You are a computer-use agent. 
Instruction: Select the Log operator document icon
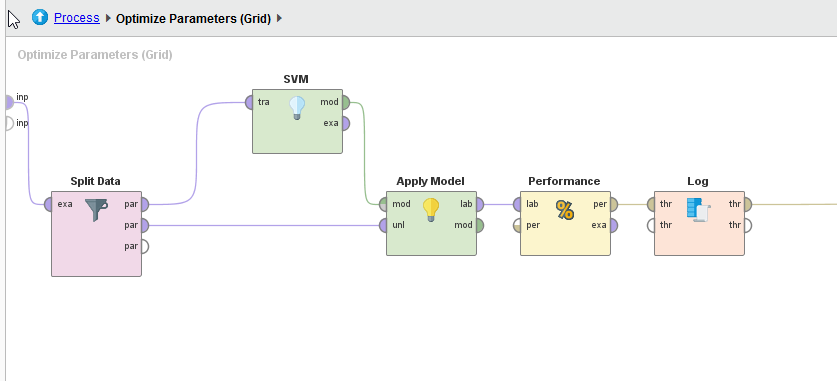[x=698, y=210]
